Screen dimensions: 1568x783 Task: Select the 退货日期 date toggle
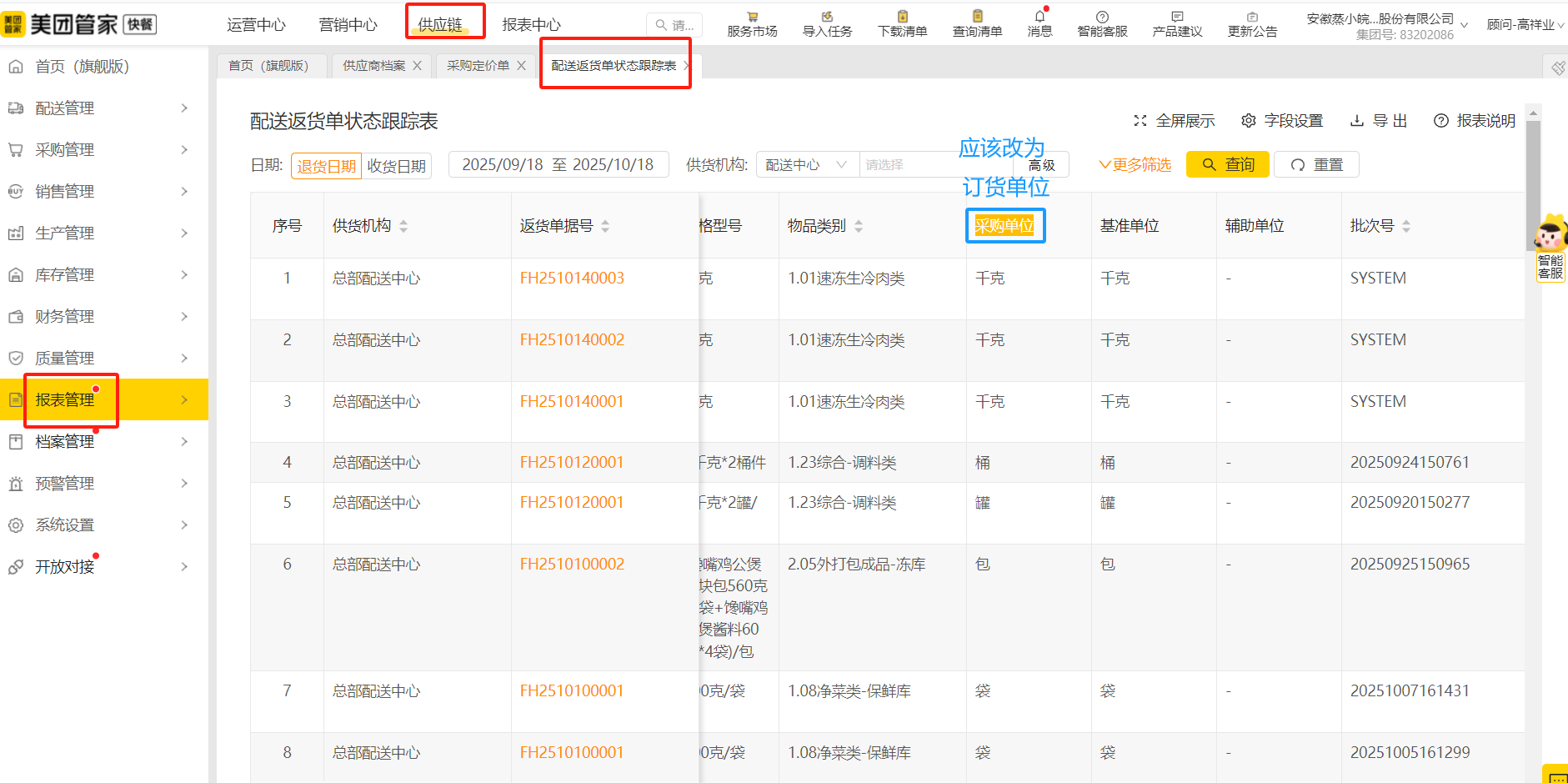[x=326, y=166]
